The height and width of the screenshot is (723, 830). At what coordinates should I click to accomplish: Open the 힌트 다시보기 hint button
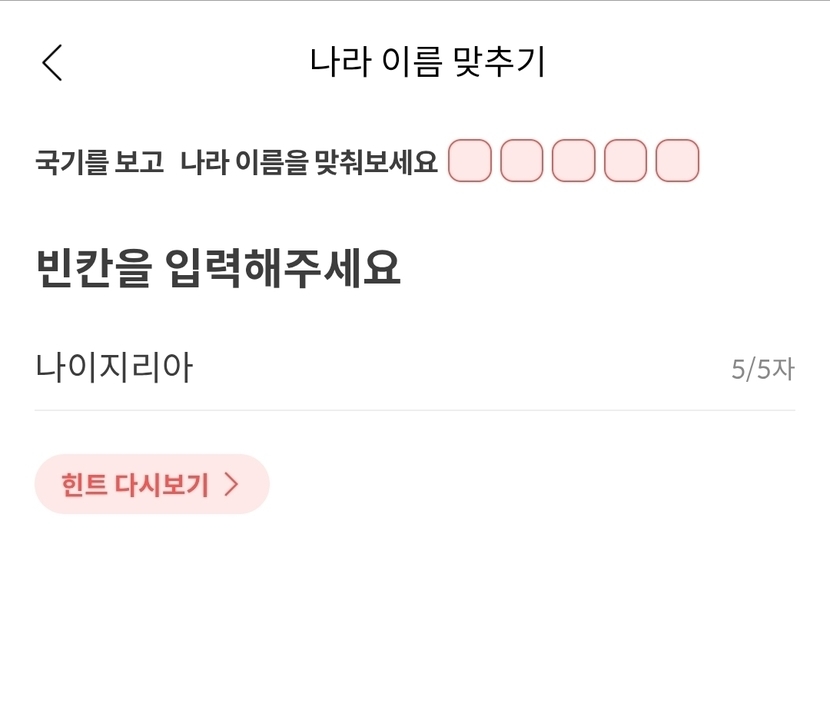click(x=152, y=484)
